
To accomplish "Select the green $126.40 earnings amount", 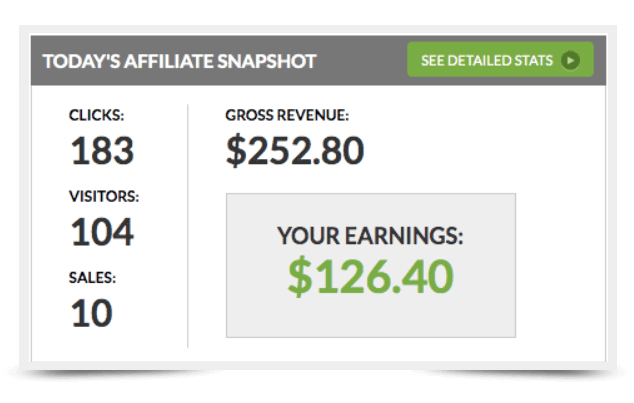I will pyautogui.click(x=370, y=277).
